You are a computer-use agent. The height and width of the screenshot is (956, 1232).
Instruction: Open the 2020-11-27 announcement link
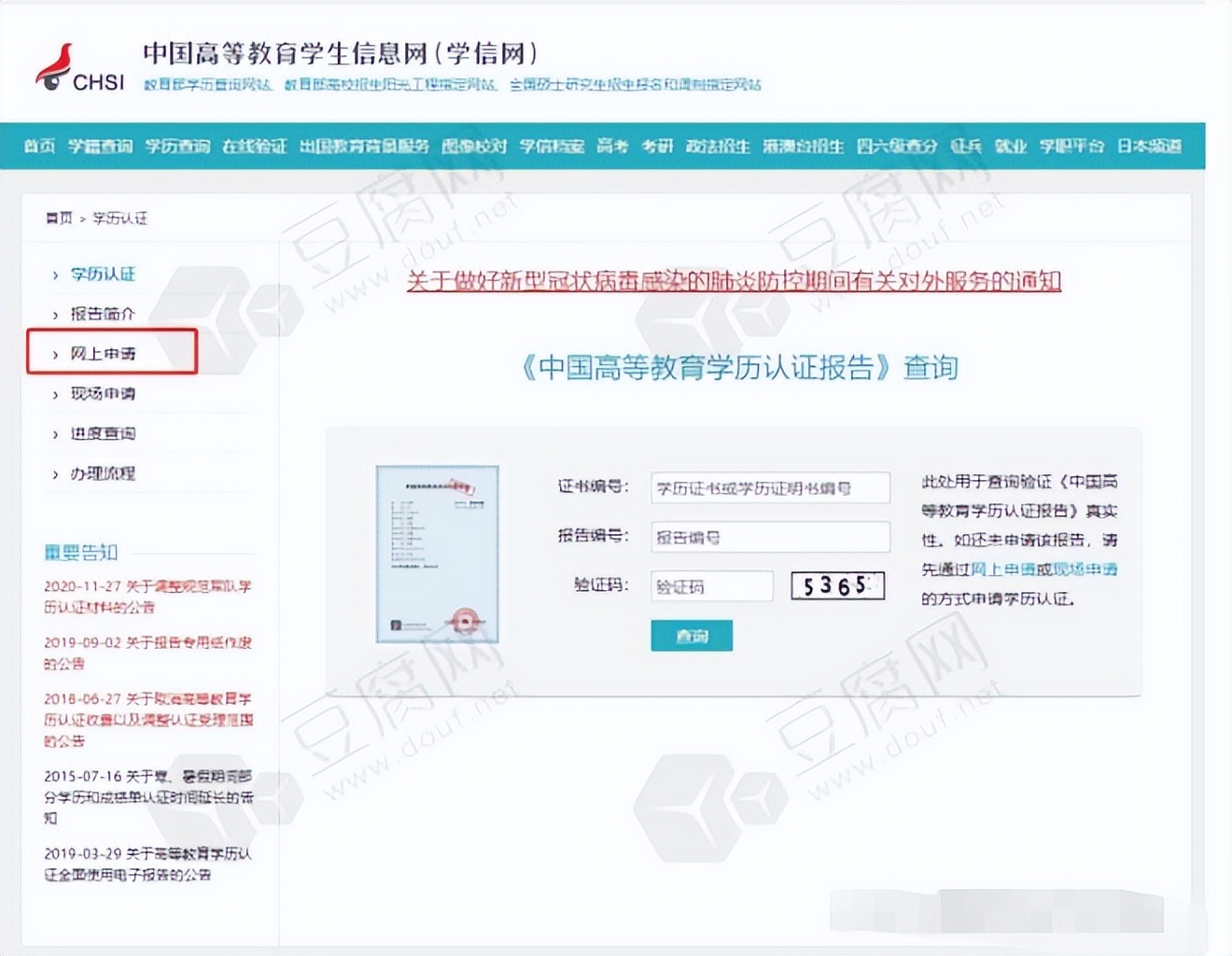point(144,596)
